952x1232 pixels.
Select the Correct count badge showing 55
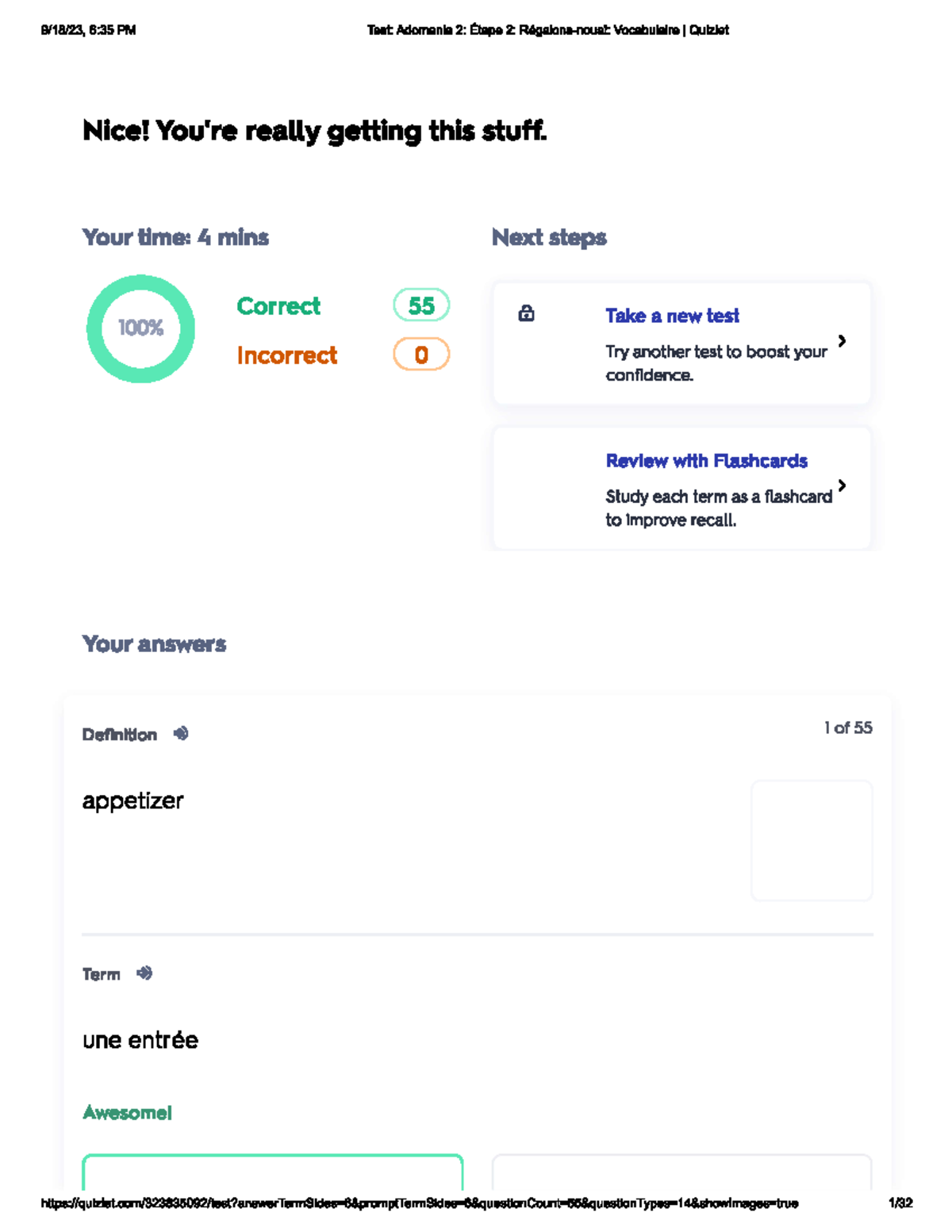pyautogui.click(x=421, y=305)
